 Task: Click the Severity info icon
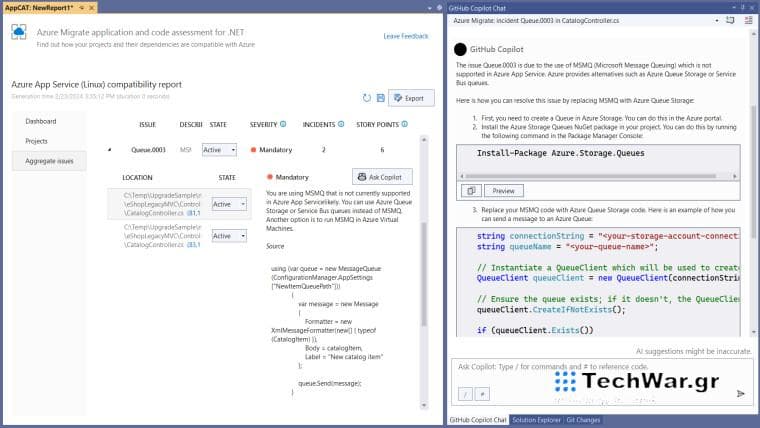pos(283,125)
